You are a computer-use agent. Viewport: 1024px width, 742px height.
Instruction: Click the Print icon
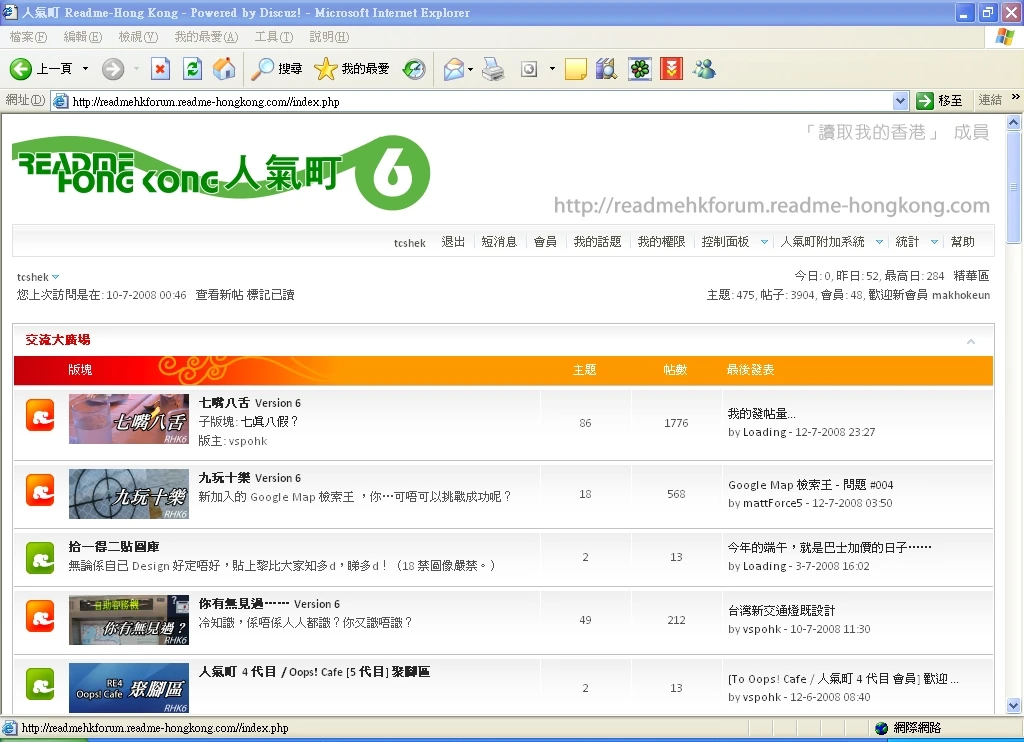[x=493, y=69]
